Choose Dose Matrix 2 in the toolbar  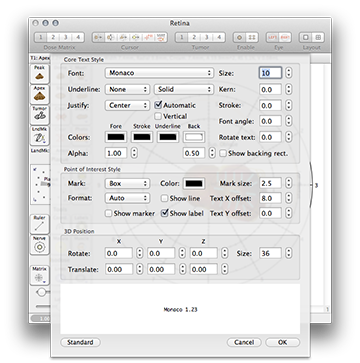pyautogui.click(x=53, y=37)
